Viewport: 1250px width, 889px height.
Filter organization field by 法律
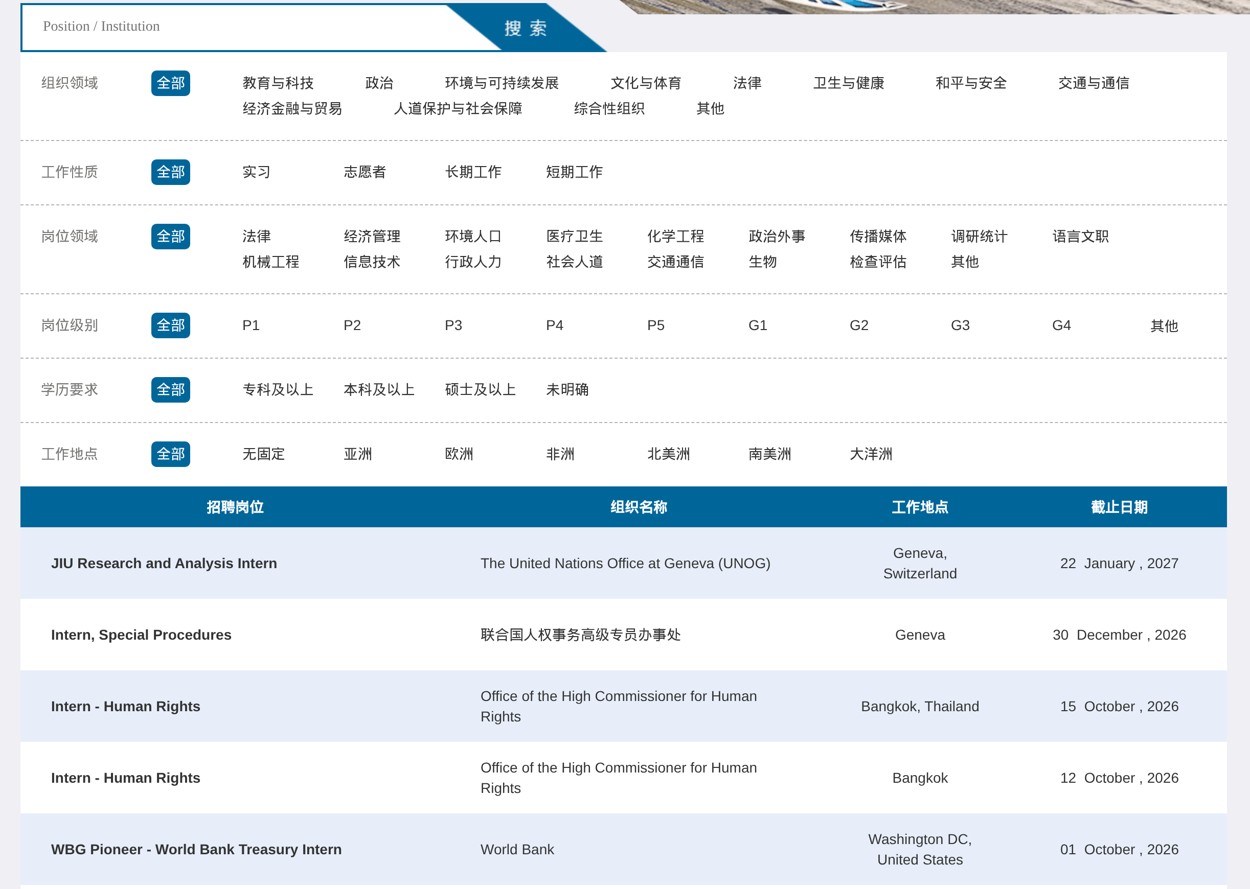747,83
